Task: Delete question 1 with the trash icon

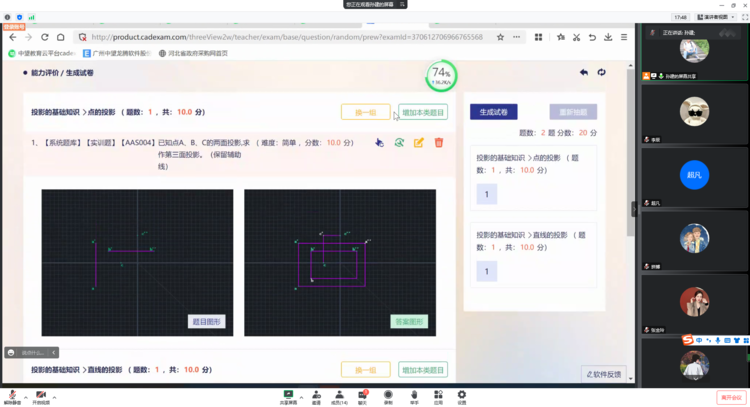Action: pyautogui.click(x=439, y=143)
